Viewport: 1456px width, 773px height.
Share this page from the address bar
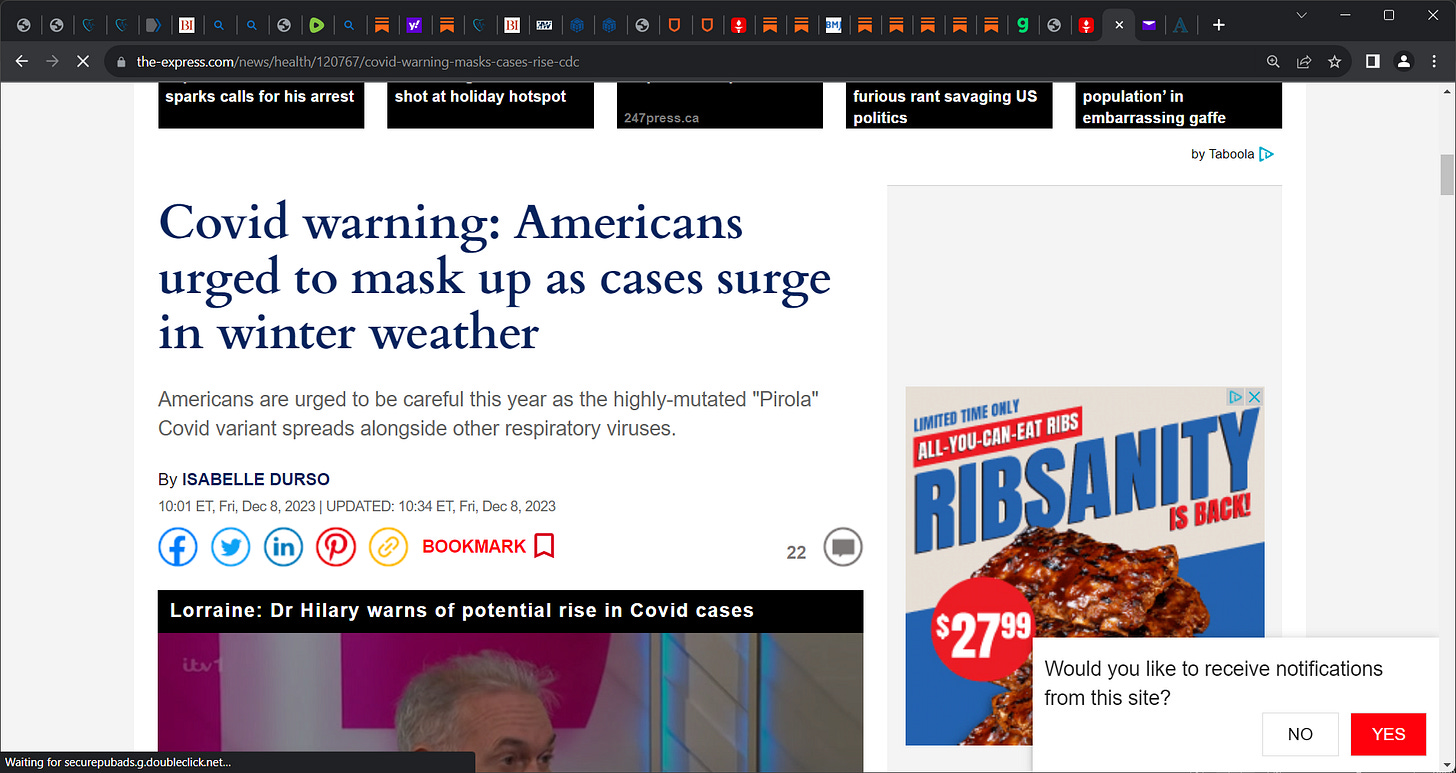coord(1304,62)
